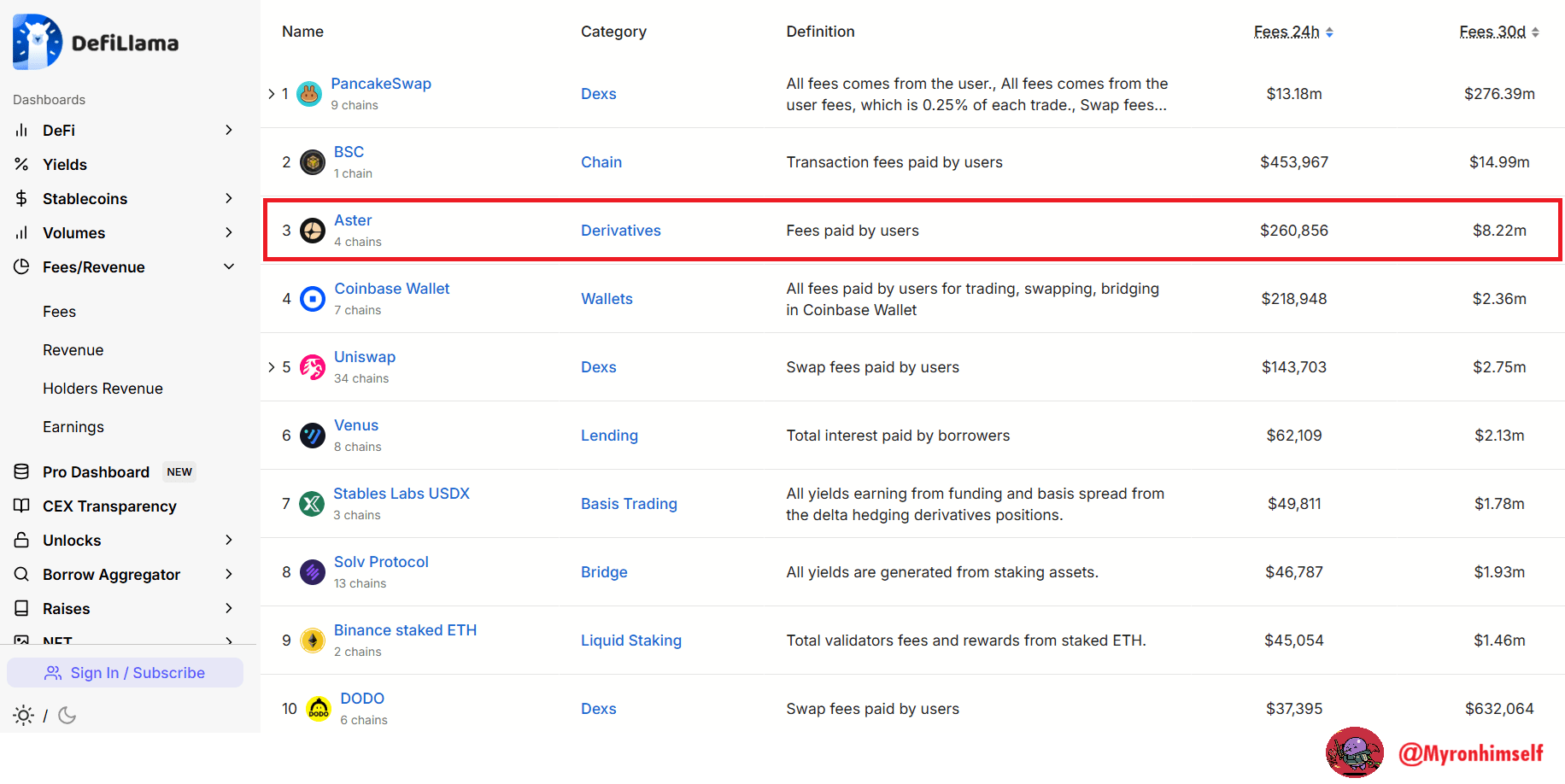Screen dimensions: 1565x784
Task: Open Holders Revenue in sidebar
Action: coord(103,389)
